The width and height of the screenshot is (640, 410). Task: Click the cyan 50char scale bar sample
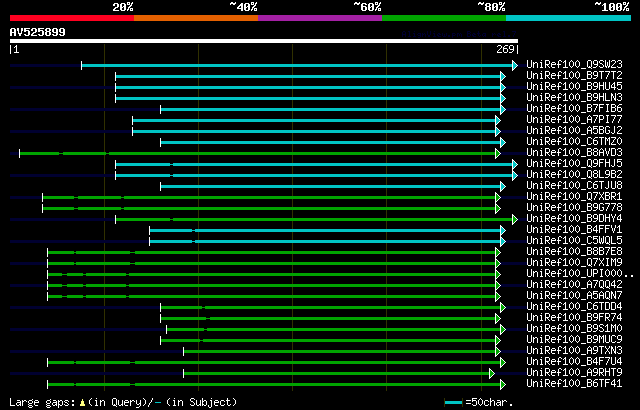(453, 403)
